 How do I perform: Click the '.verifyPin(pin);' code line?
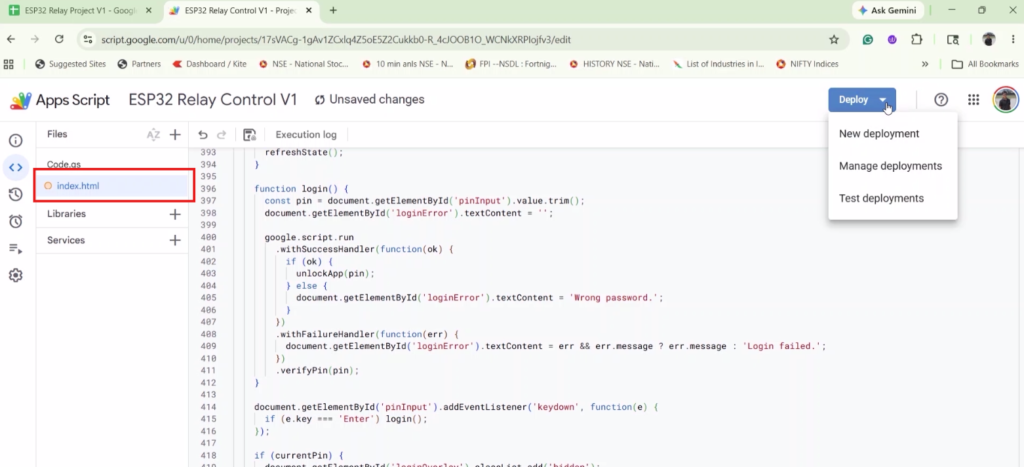pyautogui.click(x=317, y=370)
